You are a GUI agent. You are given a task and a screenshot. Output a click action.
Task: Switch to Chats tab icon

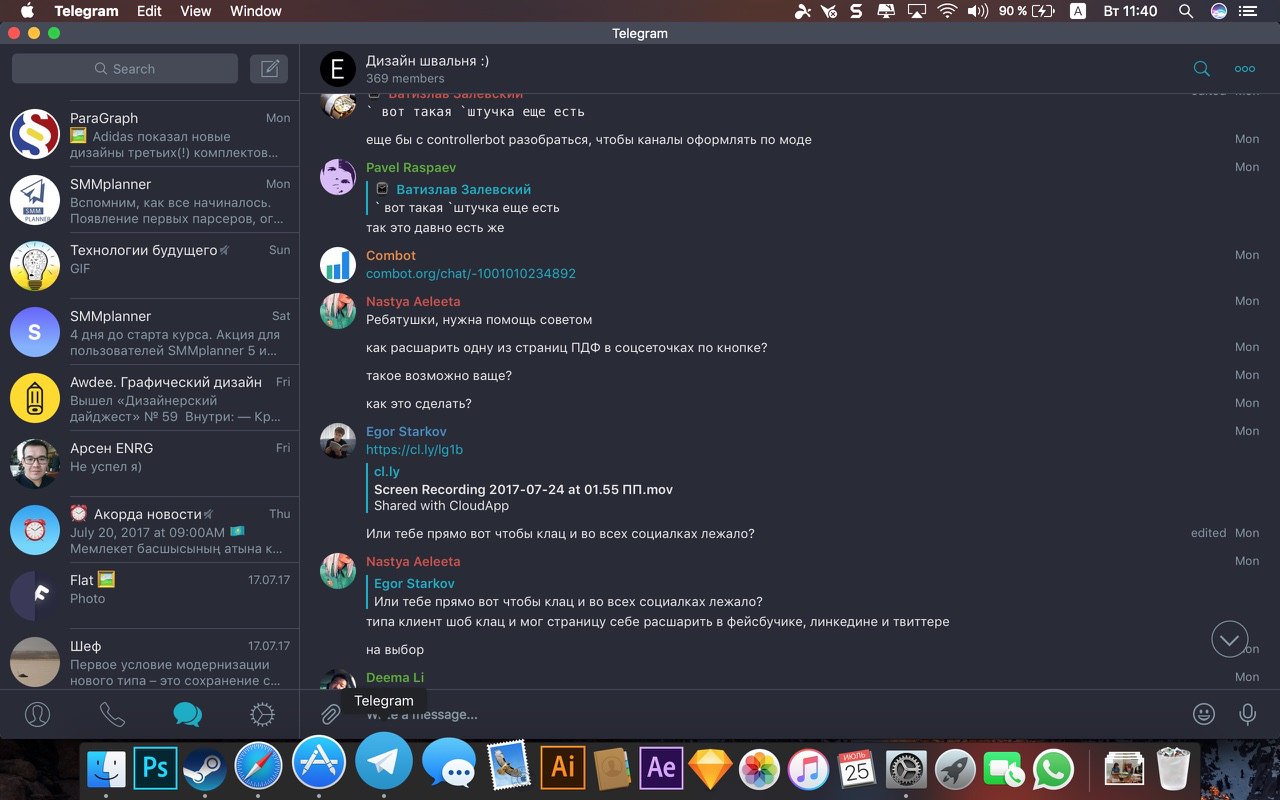(187, 714)
